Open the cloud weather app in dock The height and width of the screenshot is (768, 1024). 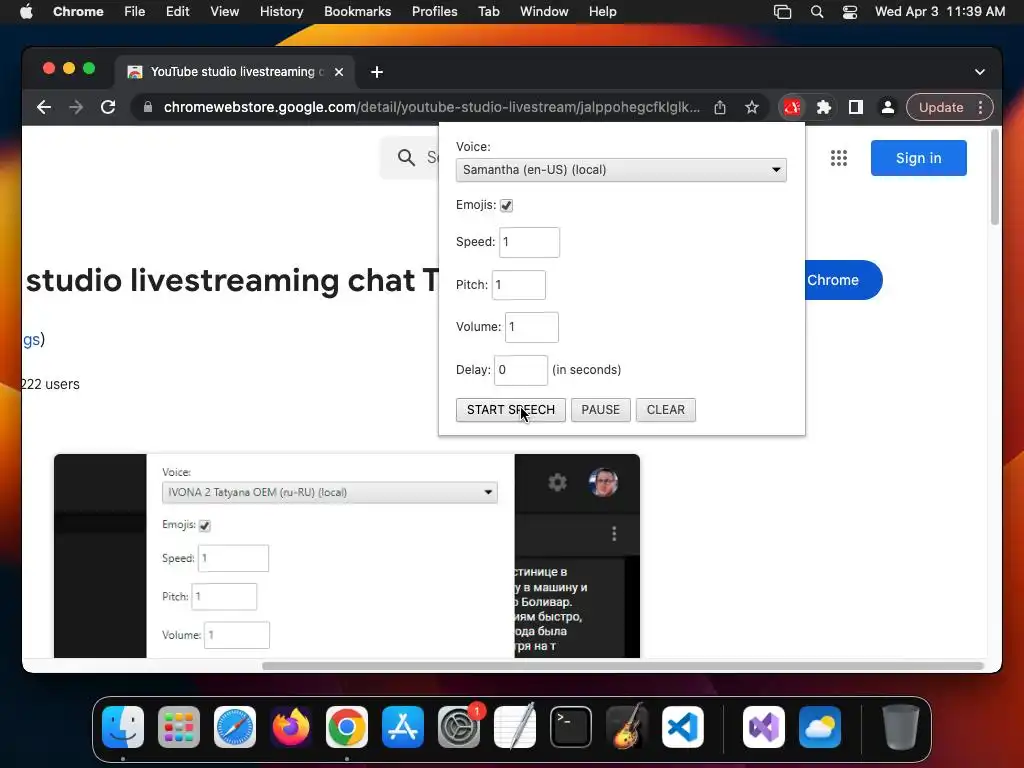[820, 727]
